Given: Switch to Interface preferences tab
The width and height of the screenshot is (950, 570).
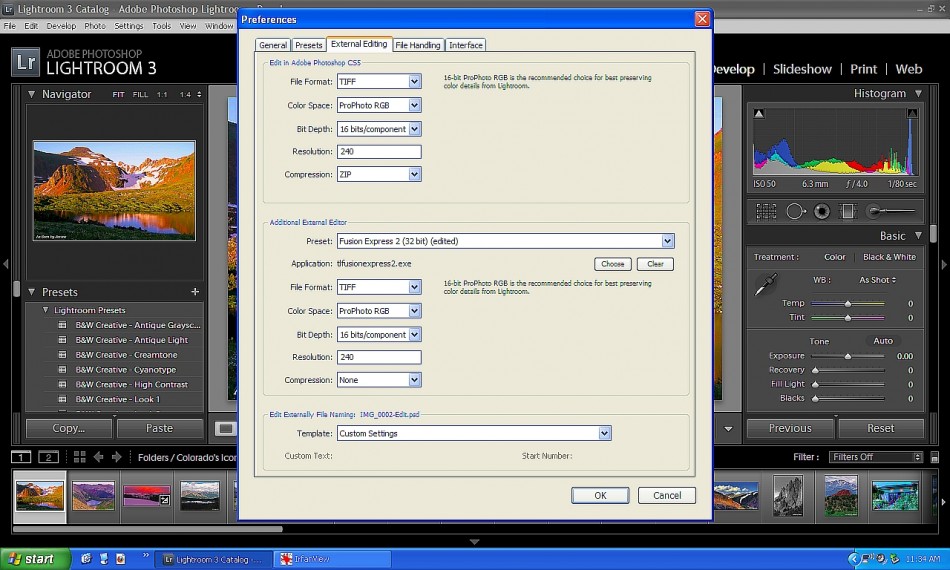Looking at the screenshot, I should click(465, 45).
